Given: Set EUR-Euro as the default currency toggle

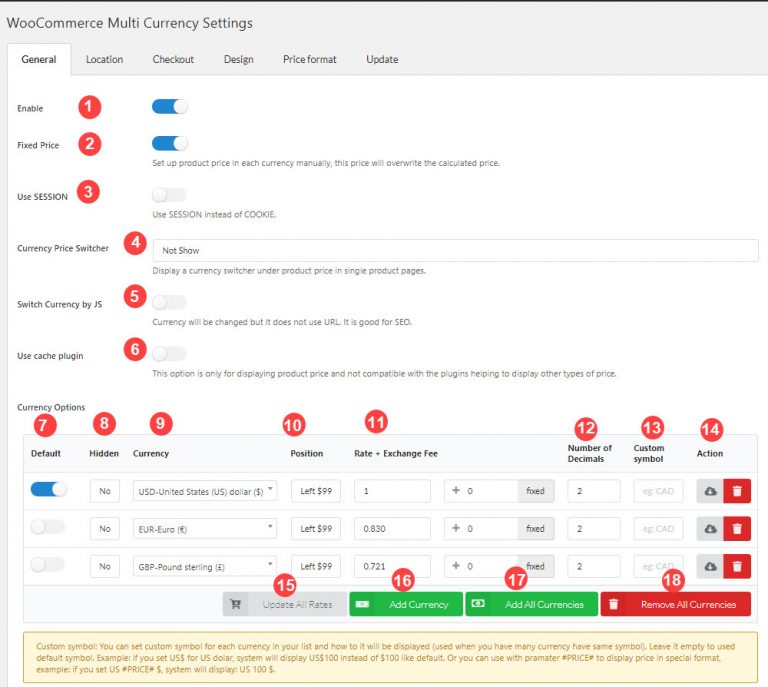Looking at the screenshot, I should tap(48, 527).
